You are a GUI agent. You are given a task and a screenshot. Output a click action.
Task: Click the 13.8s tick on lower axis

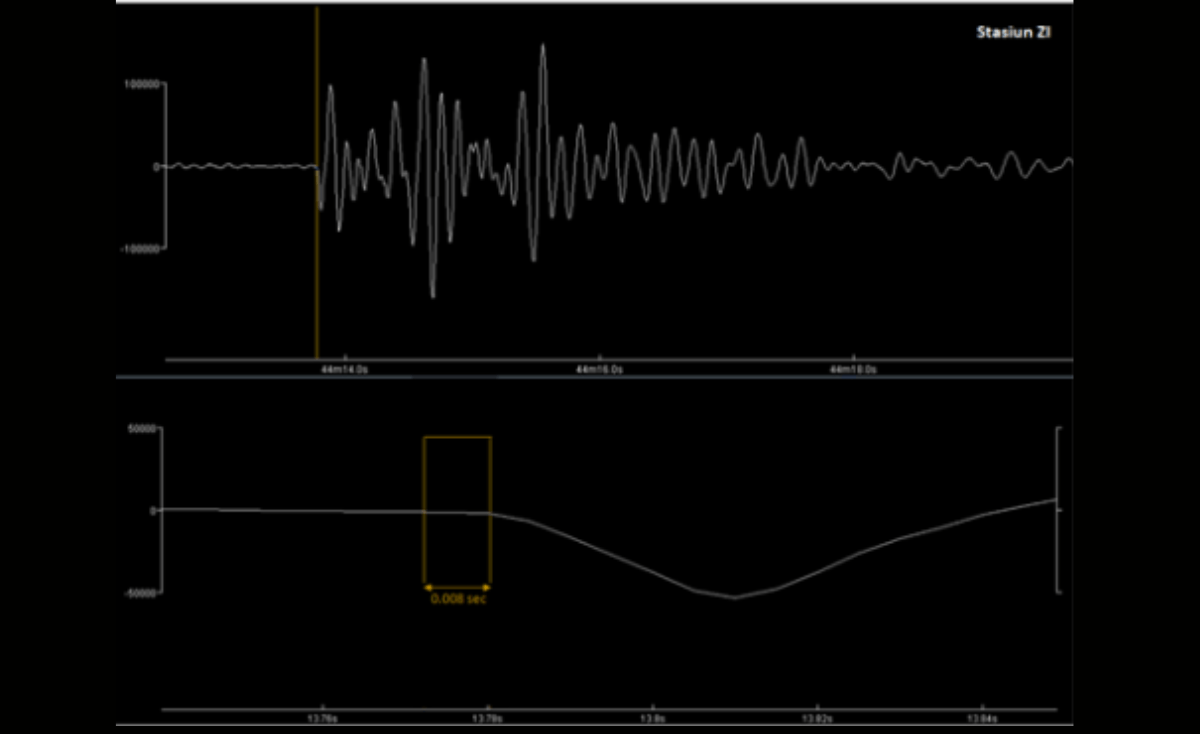coord(652,718)
